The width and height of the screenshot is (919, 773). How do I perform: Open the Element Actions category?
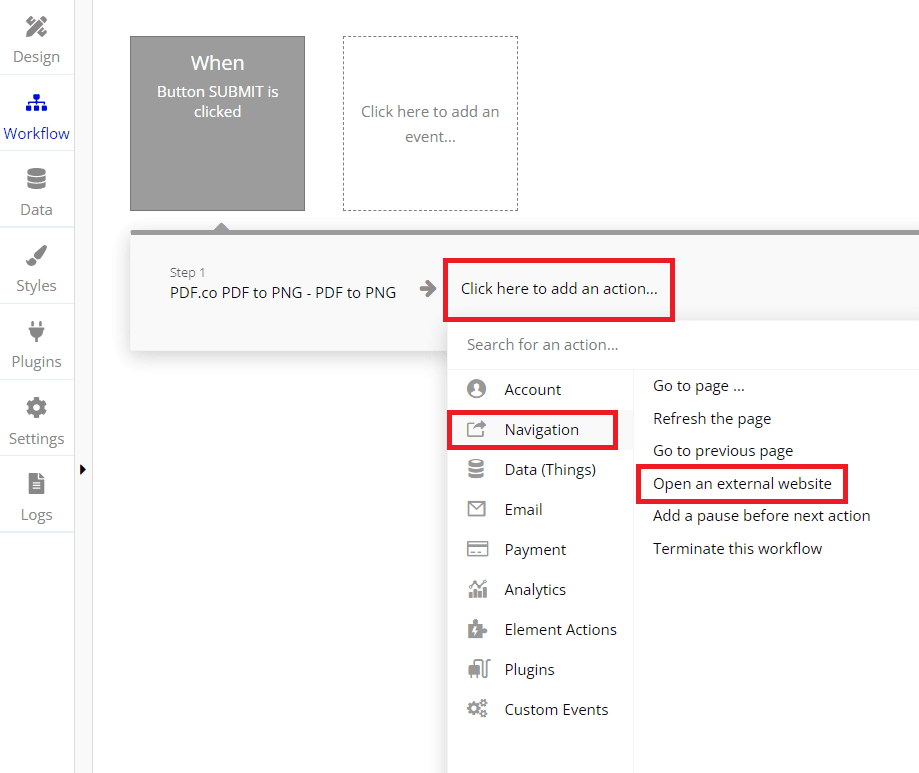coord(560,630)
